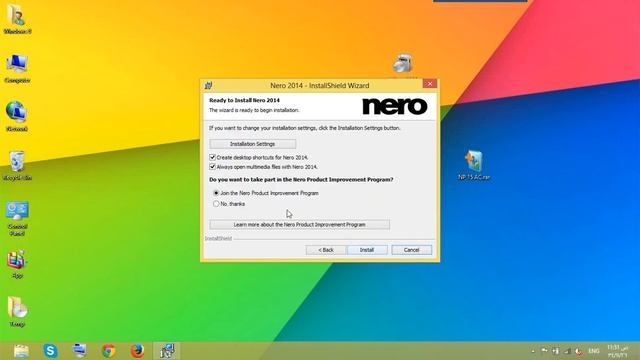Uncheck Always open multimedia files with Nero
Screen dimensions: 640x360
212,167
